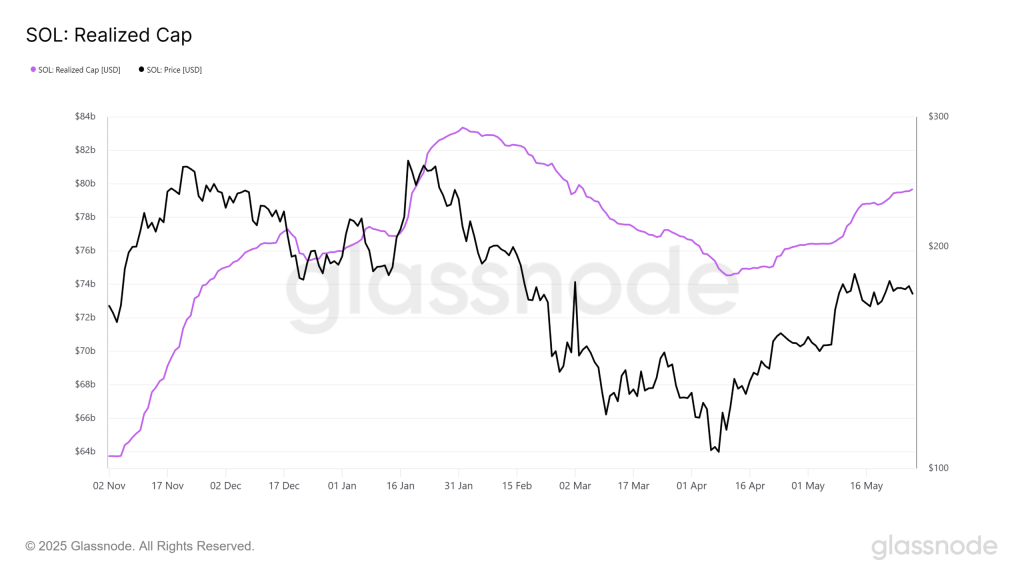Click the Glassnode copyright notice text
Image resolution: width=1024 pixels, height=576 pixels.
pyautogui.click(x=140, y=546)
